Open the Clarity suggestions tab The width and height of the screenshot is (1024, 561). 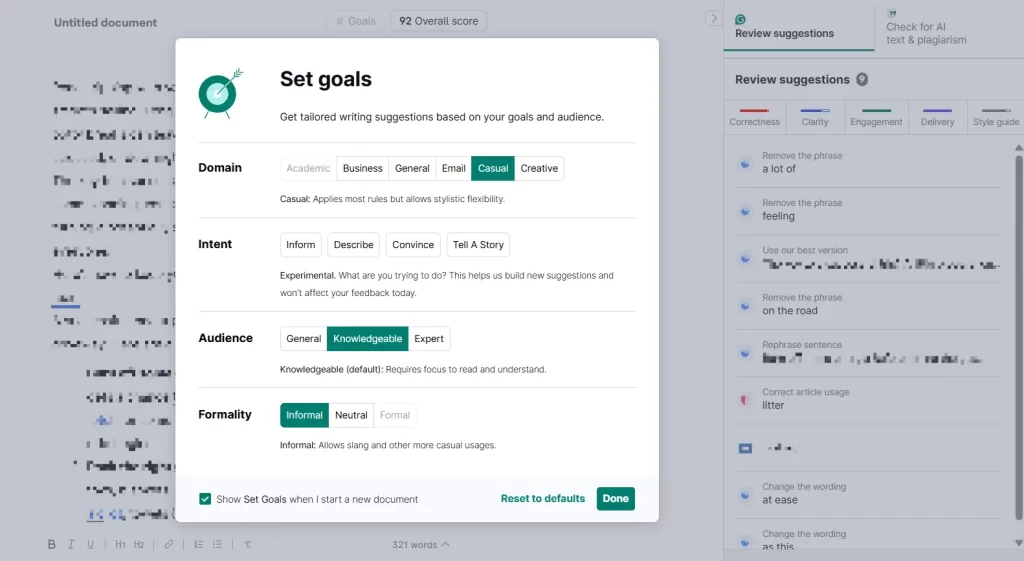coord(815,117)
